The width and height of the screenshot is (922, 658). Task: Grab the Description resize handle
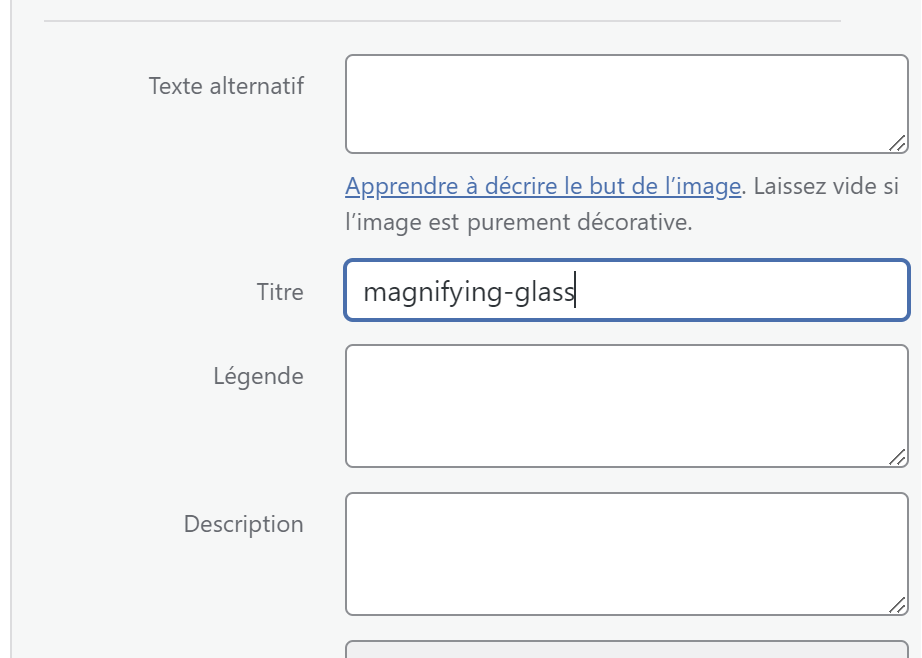click(x=897, y=605)
